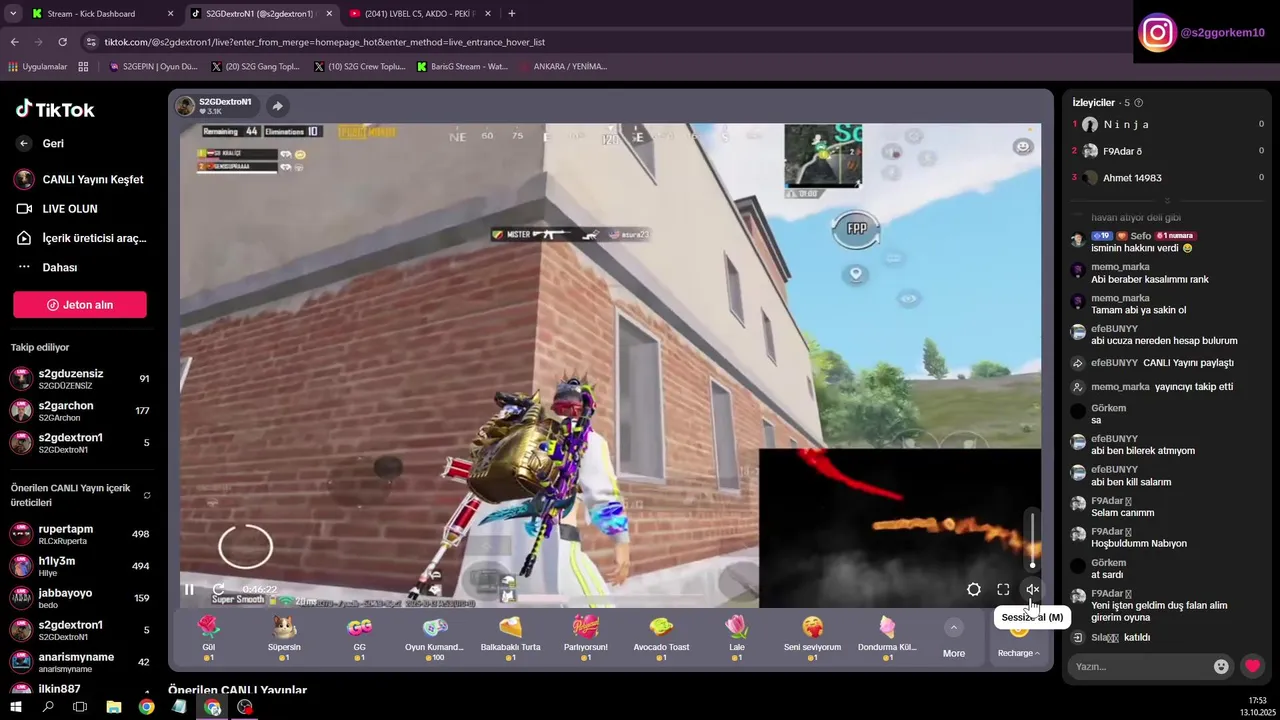1280x720 pixels.
Task: Refresh the Önerilen CANLI Yayın list
Action: coord(147,495)
